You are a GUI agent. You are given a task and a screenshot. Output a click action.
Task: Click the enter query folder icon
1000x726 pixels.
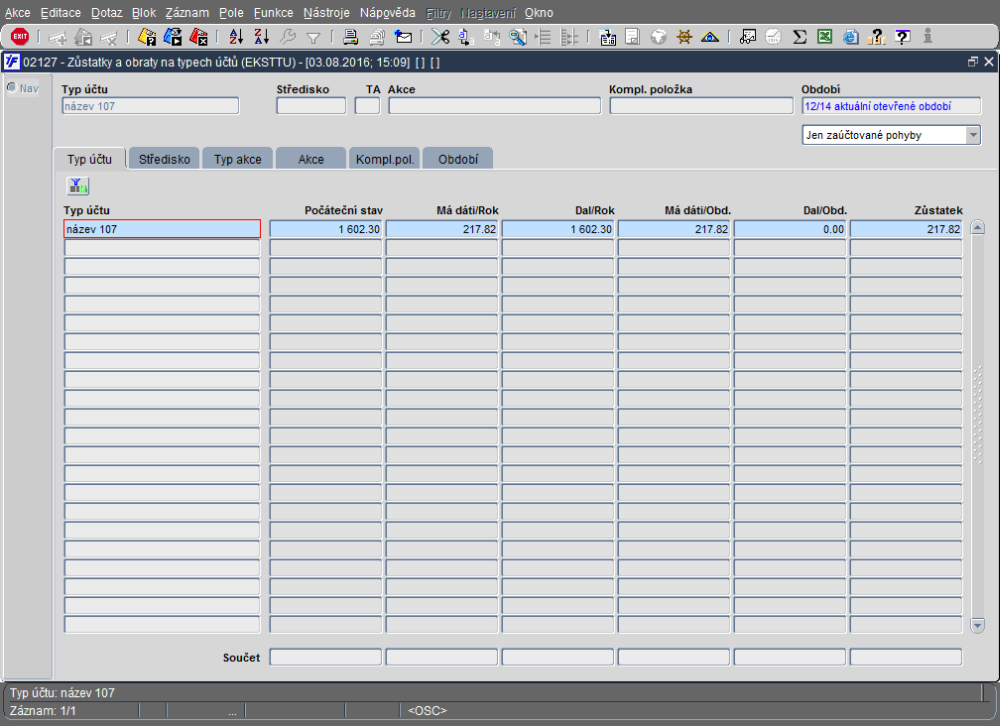[x=147, y=37]
